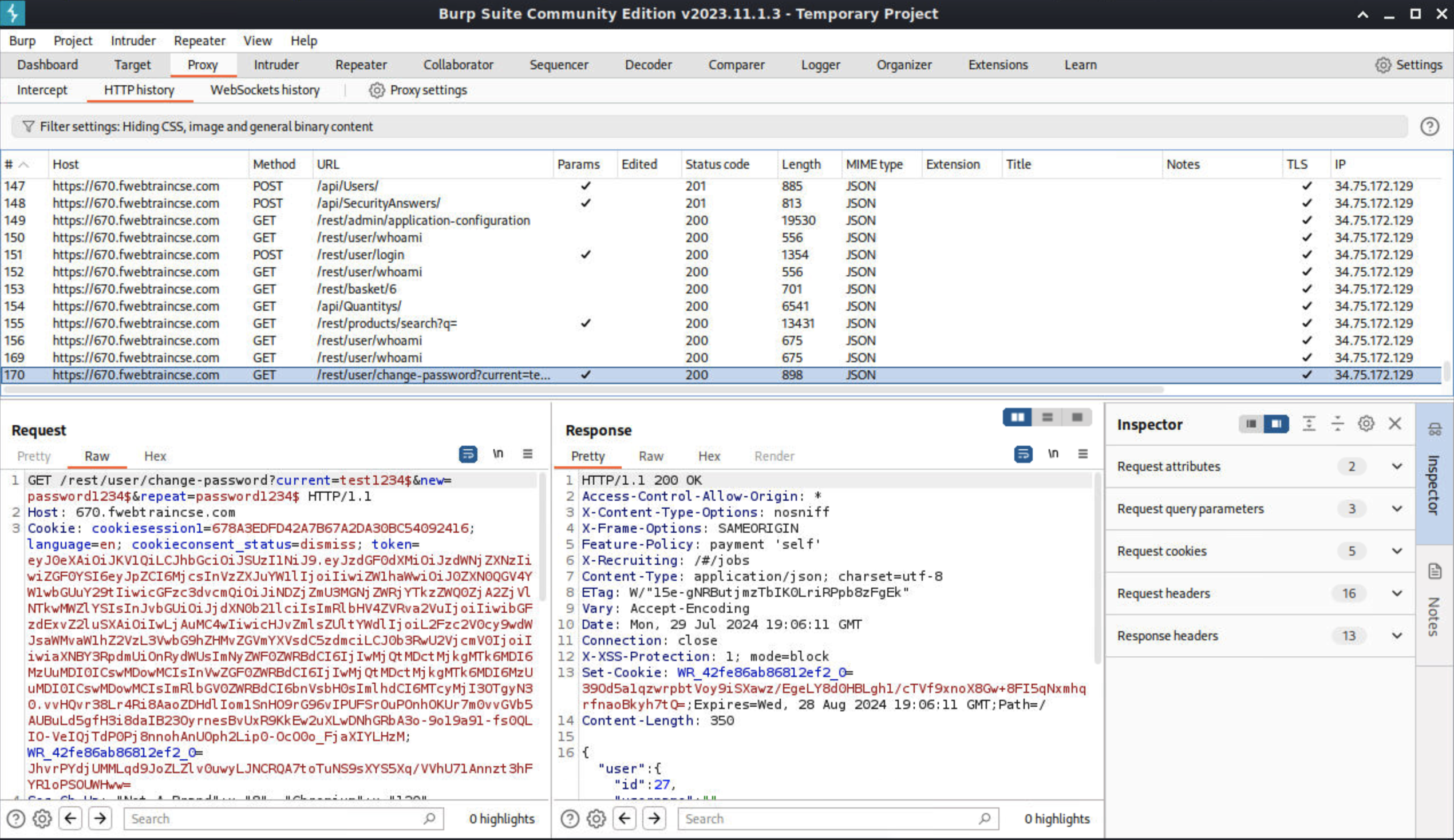Expand Response headers in Inspector
The width and height of the screenshot is (1454, 840).
coord(1398,635)
